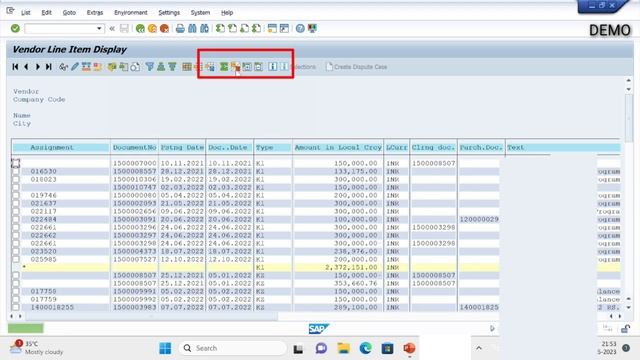The image size is (640, 360).
Task: Open the Extras menu
Action: coord(95,13)
